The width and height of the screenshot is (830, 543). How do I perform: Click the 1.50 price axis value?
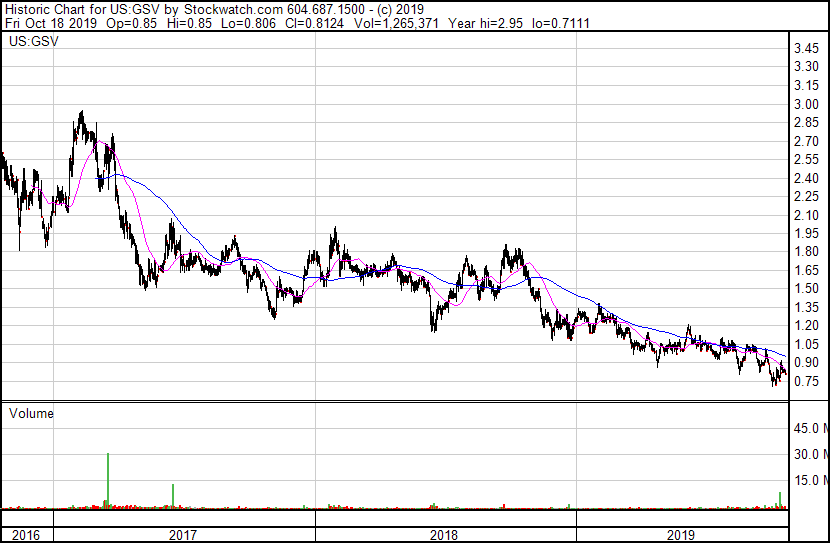pyautogui.click(x=806, y=288)
